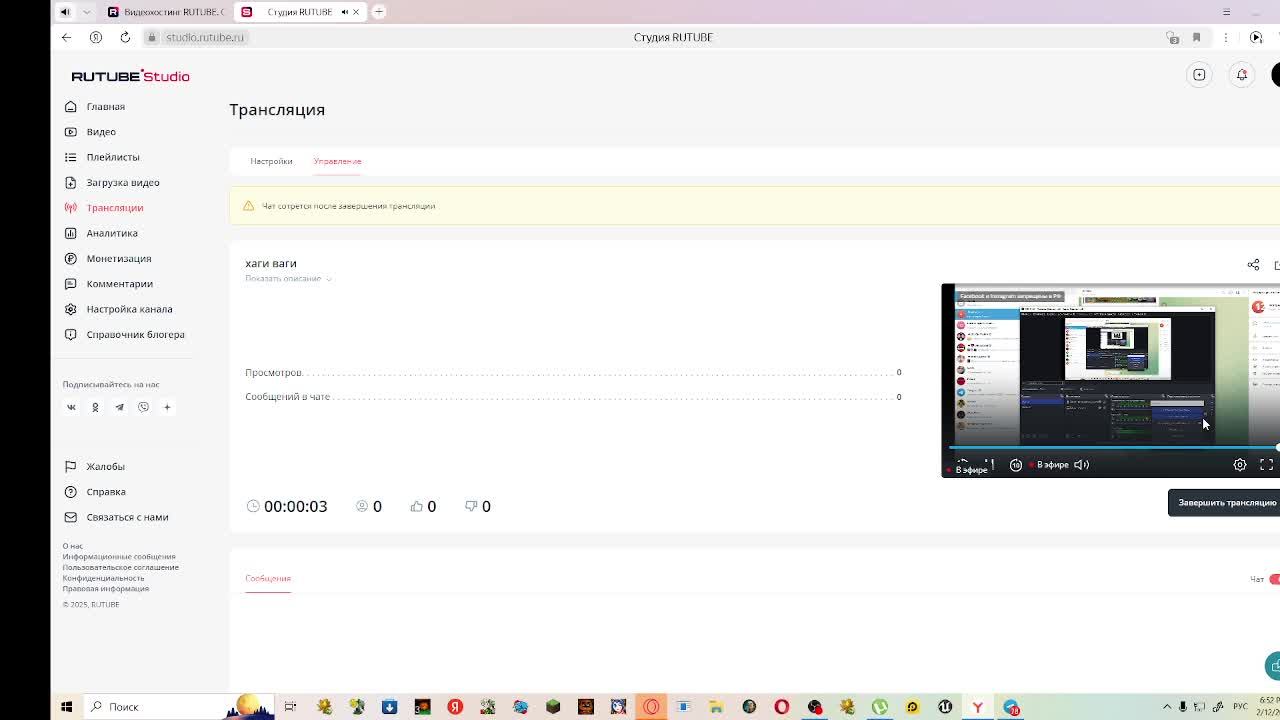This screenshot has width=1280, height=720.
Task: Open Правовая информация footer link
Action: [x=106, y=588]
